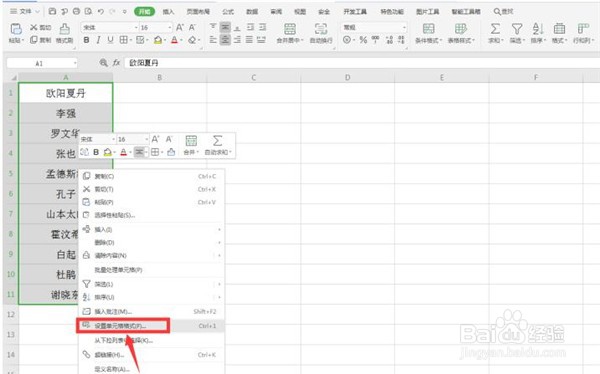This screenshot has height=374, width=600.
Task: Open ribbon borders dropdown arrow
Action: click(130, 40)
